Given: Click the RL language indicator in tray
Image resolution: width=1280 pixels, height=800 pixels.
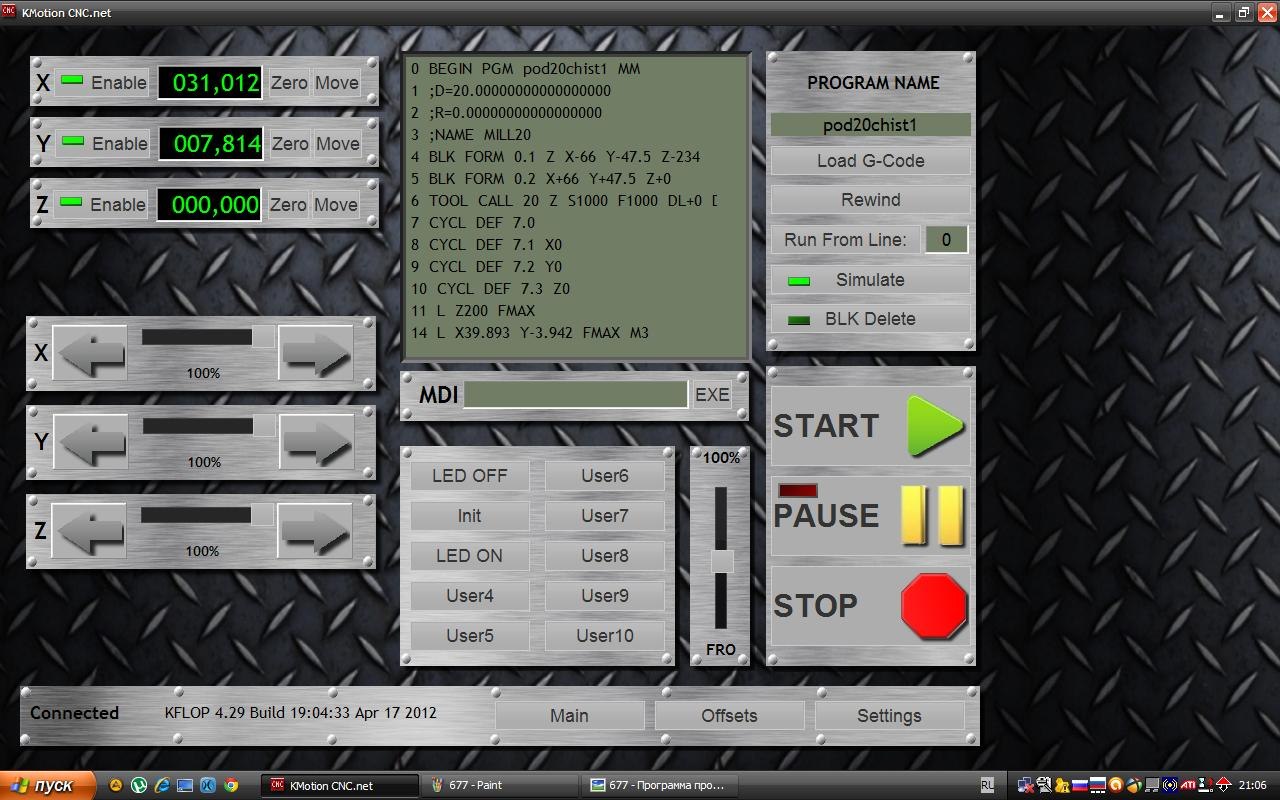Looking at the screenshot, I should click(988, 785).
